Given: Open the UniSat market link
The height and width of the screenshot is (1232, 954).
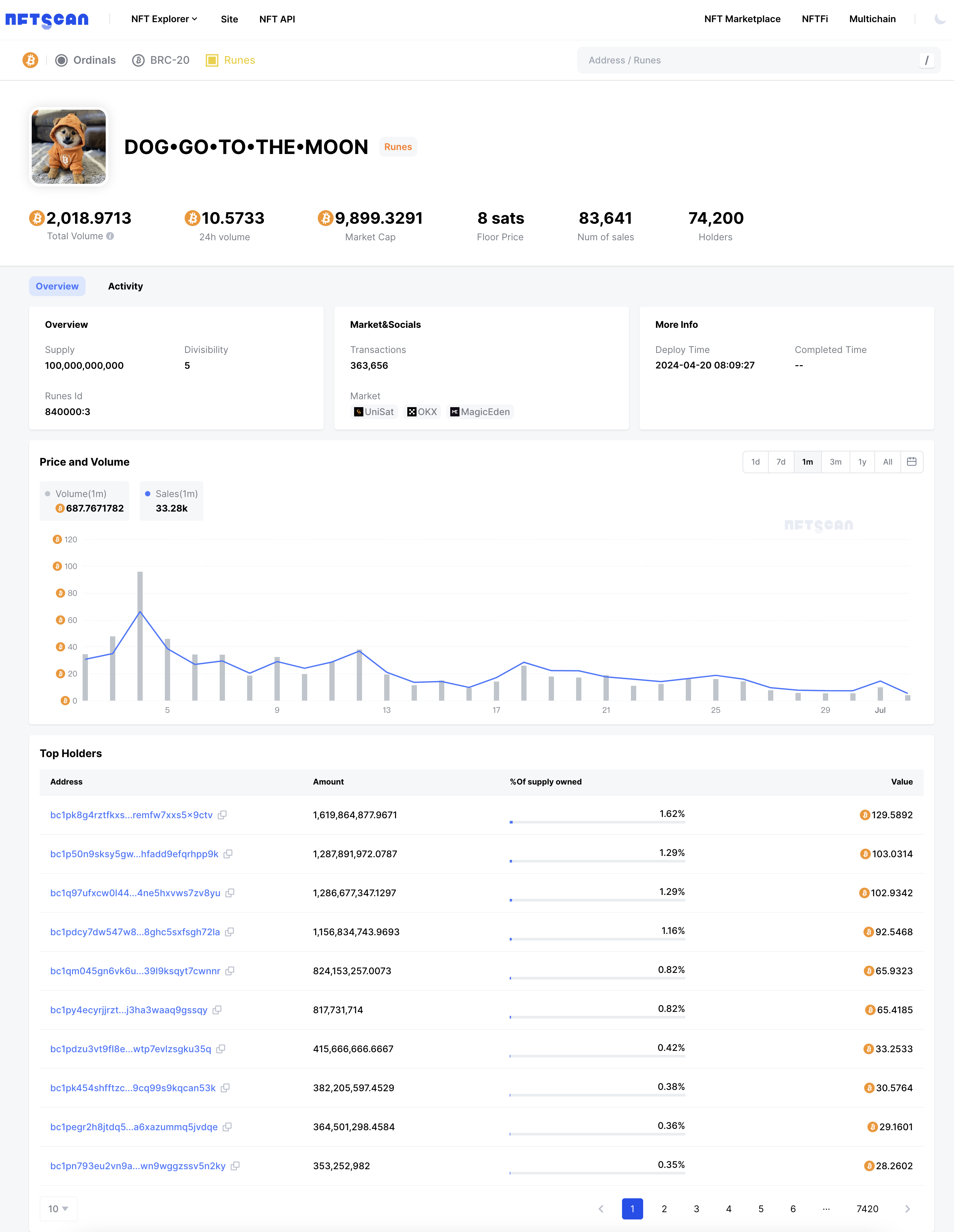Looking at the screenshot, I should pos(374,412).
